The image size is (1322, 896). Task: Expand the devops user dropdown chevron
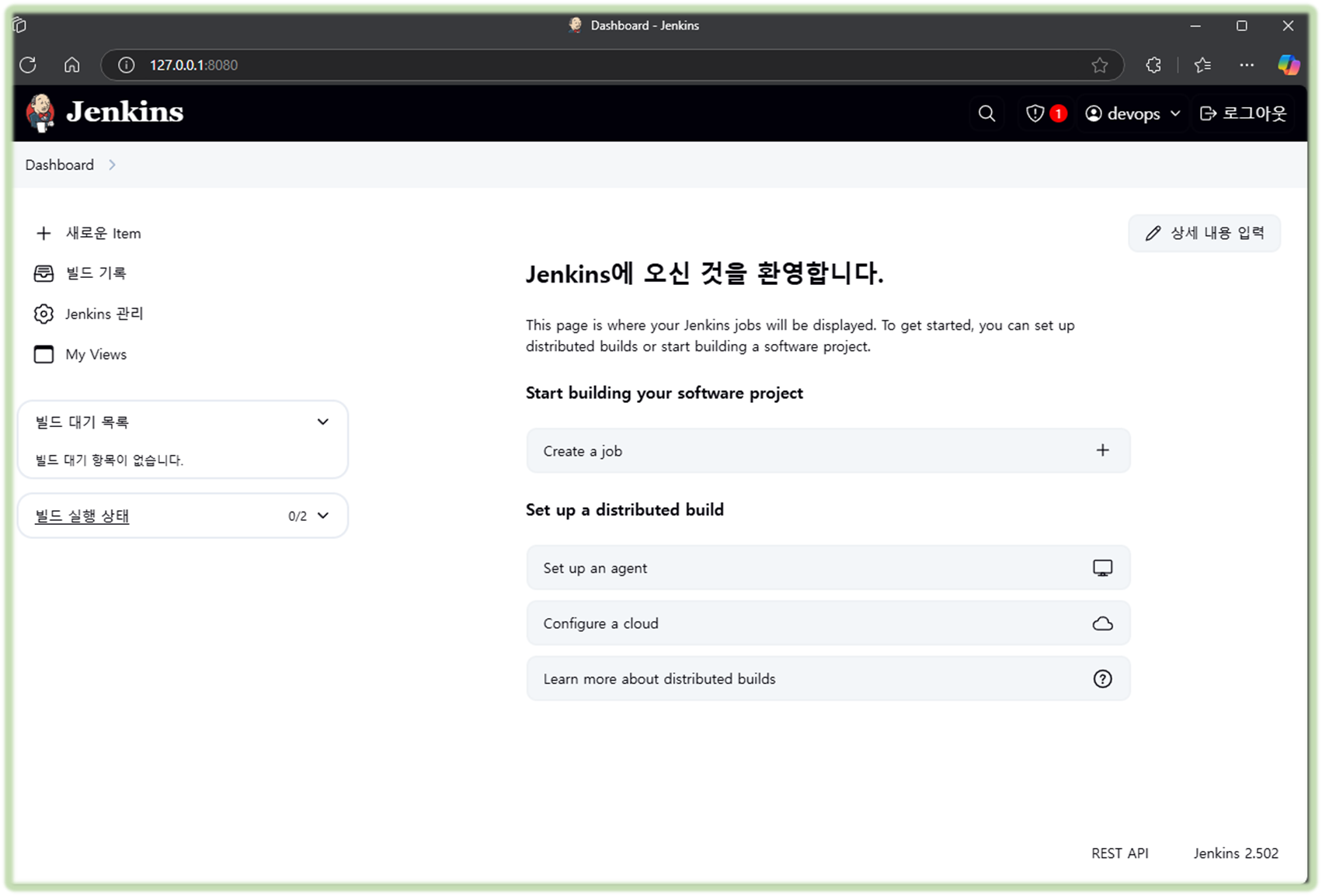(x=1175, y=113)
